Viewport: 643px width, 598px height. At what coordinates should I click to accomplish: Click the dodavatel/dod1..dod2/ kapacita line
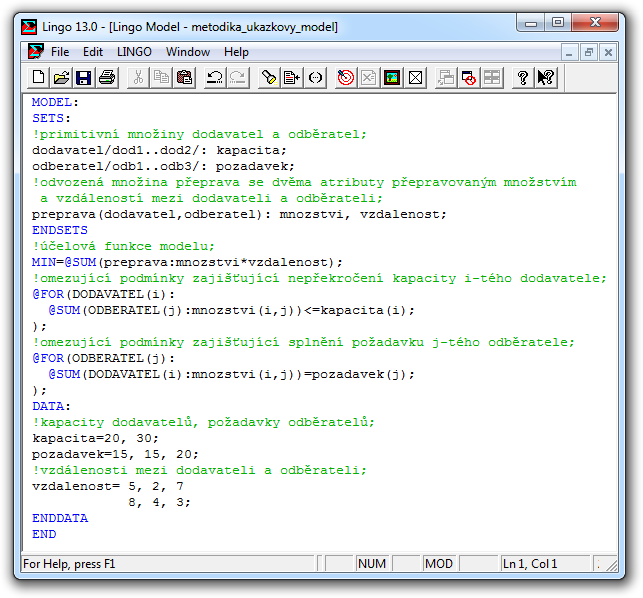click(x=159, y=150)
